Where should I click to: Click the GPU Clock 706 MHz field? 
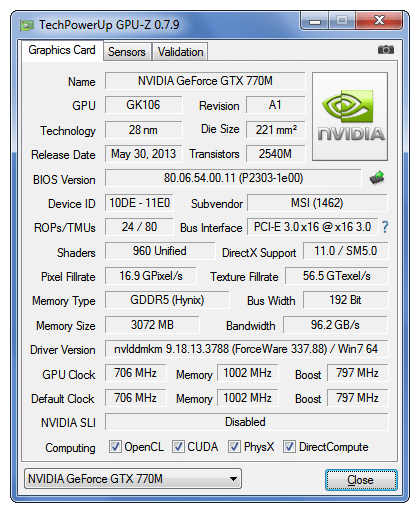coord(135,373)
